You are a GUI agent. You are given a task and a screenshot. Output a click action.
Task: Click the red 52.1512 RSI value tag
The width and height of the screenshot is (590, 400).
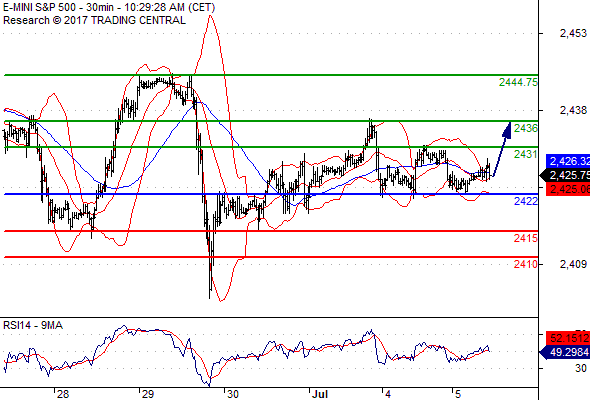point(568,338)
